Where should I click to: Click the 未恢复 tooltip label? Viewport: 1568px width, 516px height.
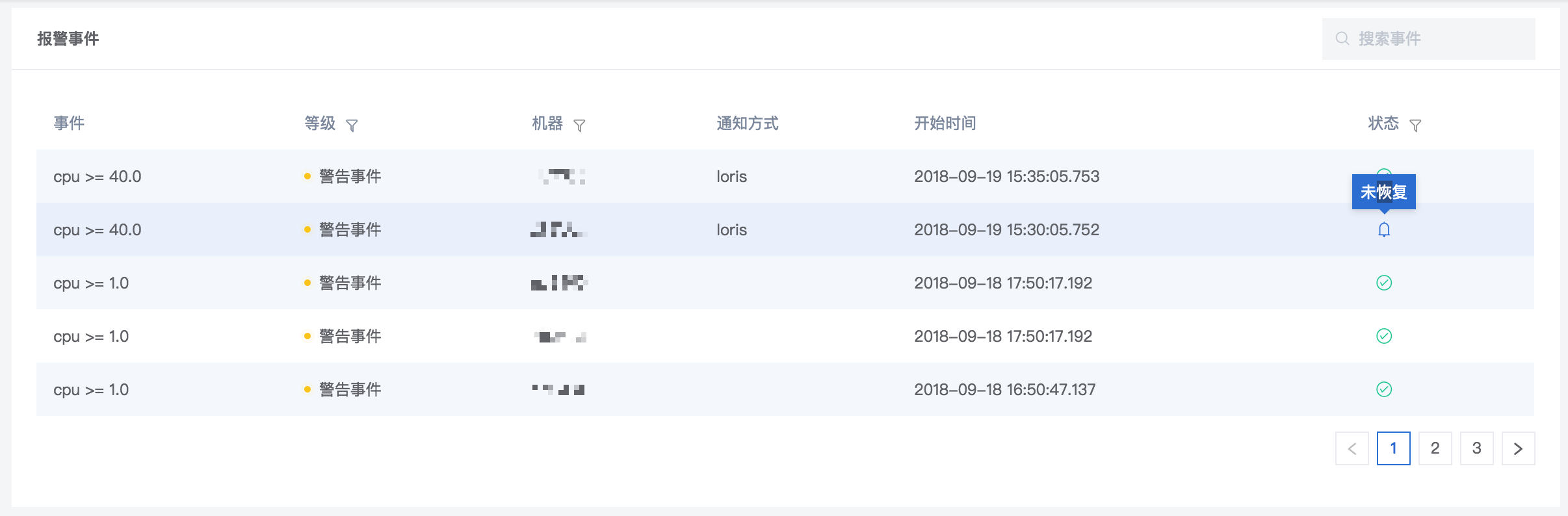coord(1383,192)
